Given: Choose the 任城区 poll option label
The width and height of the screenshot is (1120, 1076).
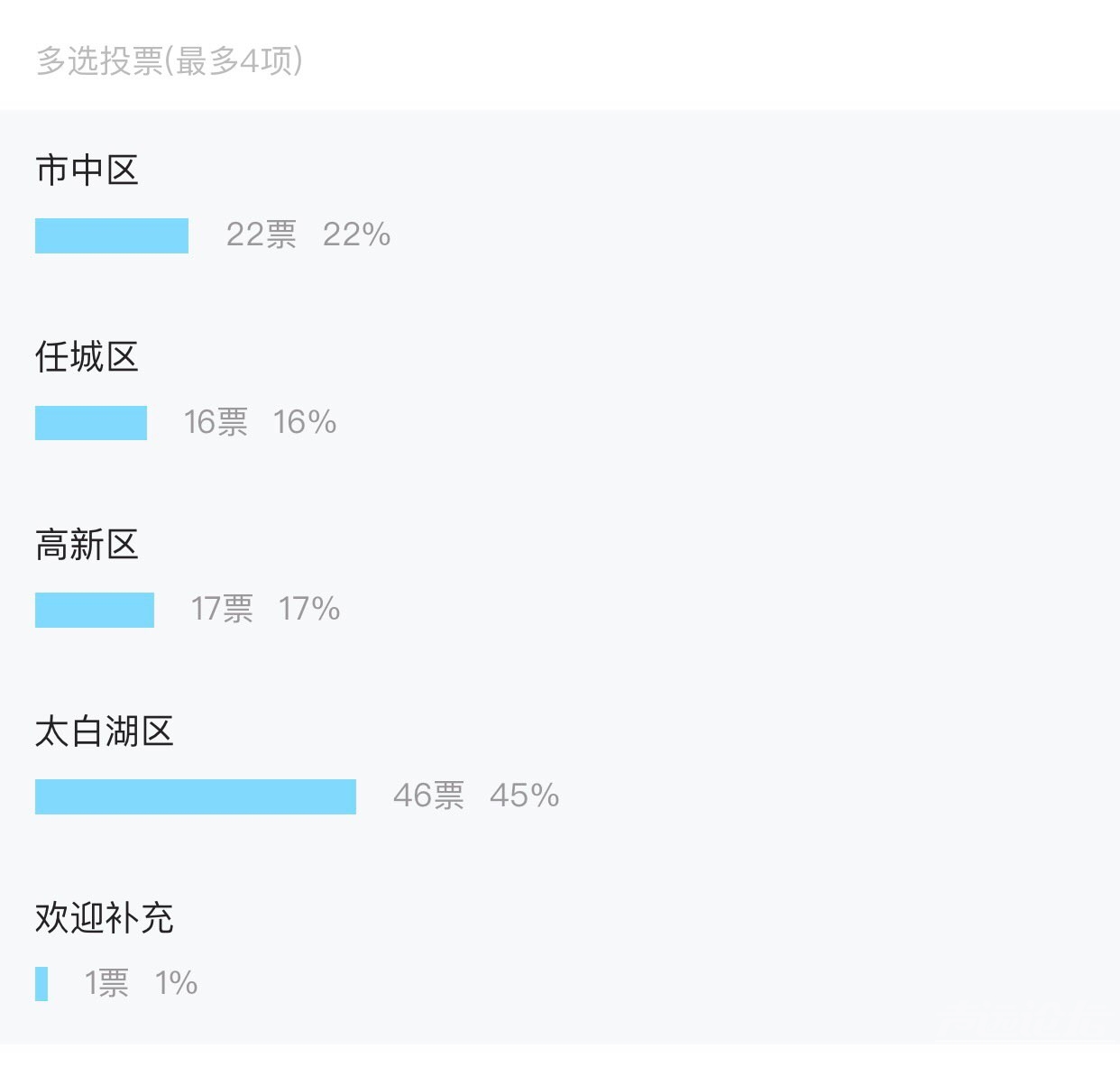Looking at the screenshot, I should pyautogui.click(x=87, y=357).
